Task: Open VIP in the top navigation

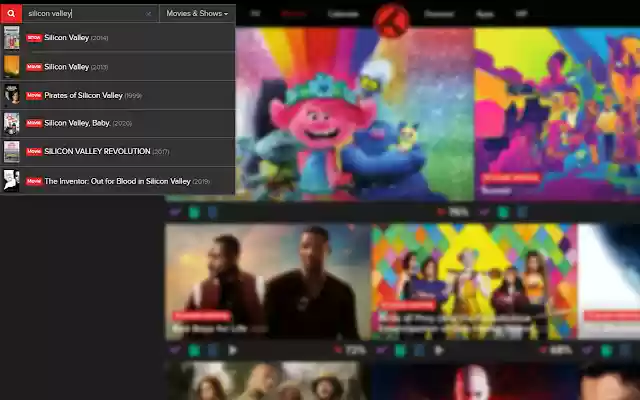Action: point(521,14)
